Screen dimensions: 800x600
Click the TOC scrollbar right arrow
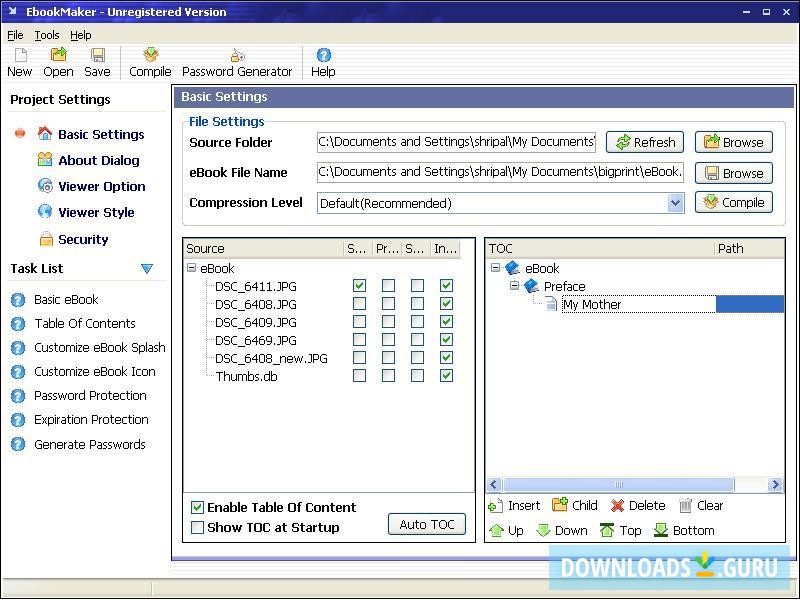(x=776, y=484)
